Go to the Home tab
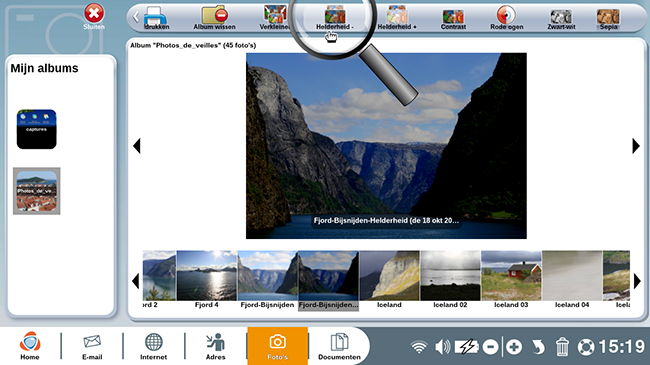650x365 pixels. point(30,346)
